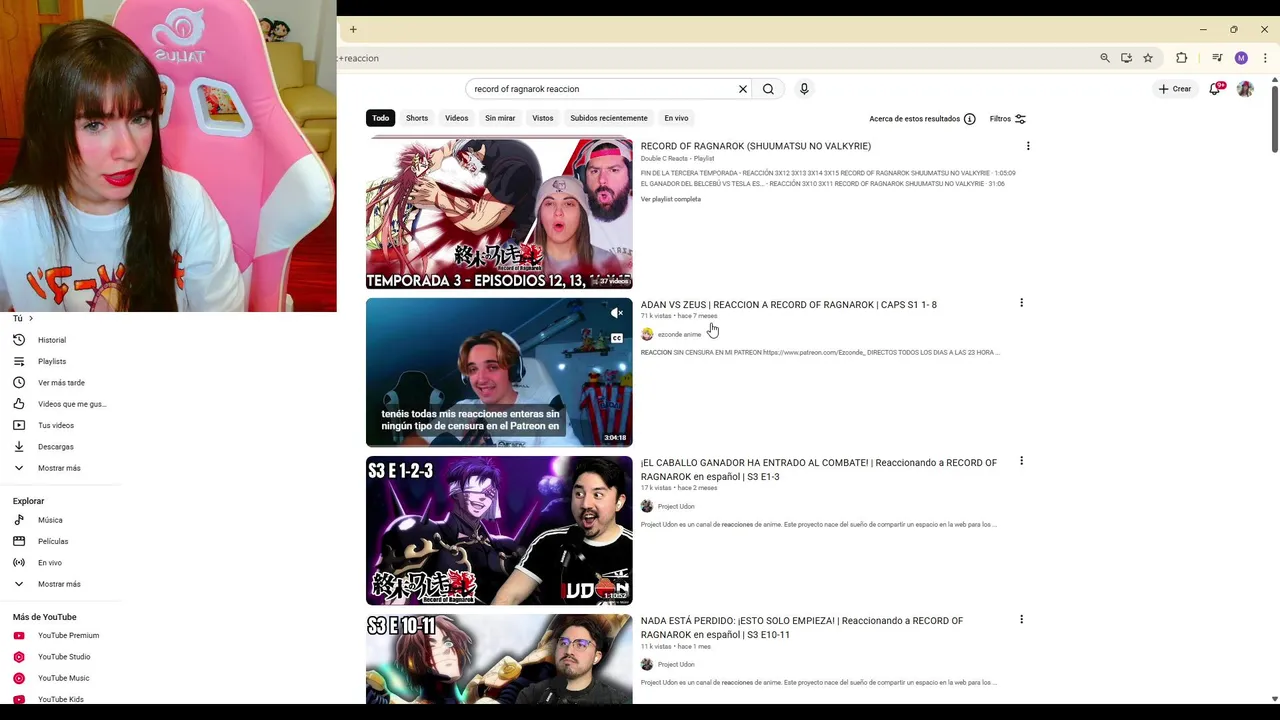The height and width of the screenshot is (720, 1280).
Task: Open the RECORD OF RAGNAROK (SHUUMATSU NO VALKYRIE) title
Action: 756,146
